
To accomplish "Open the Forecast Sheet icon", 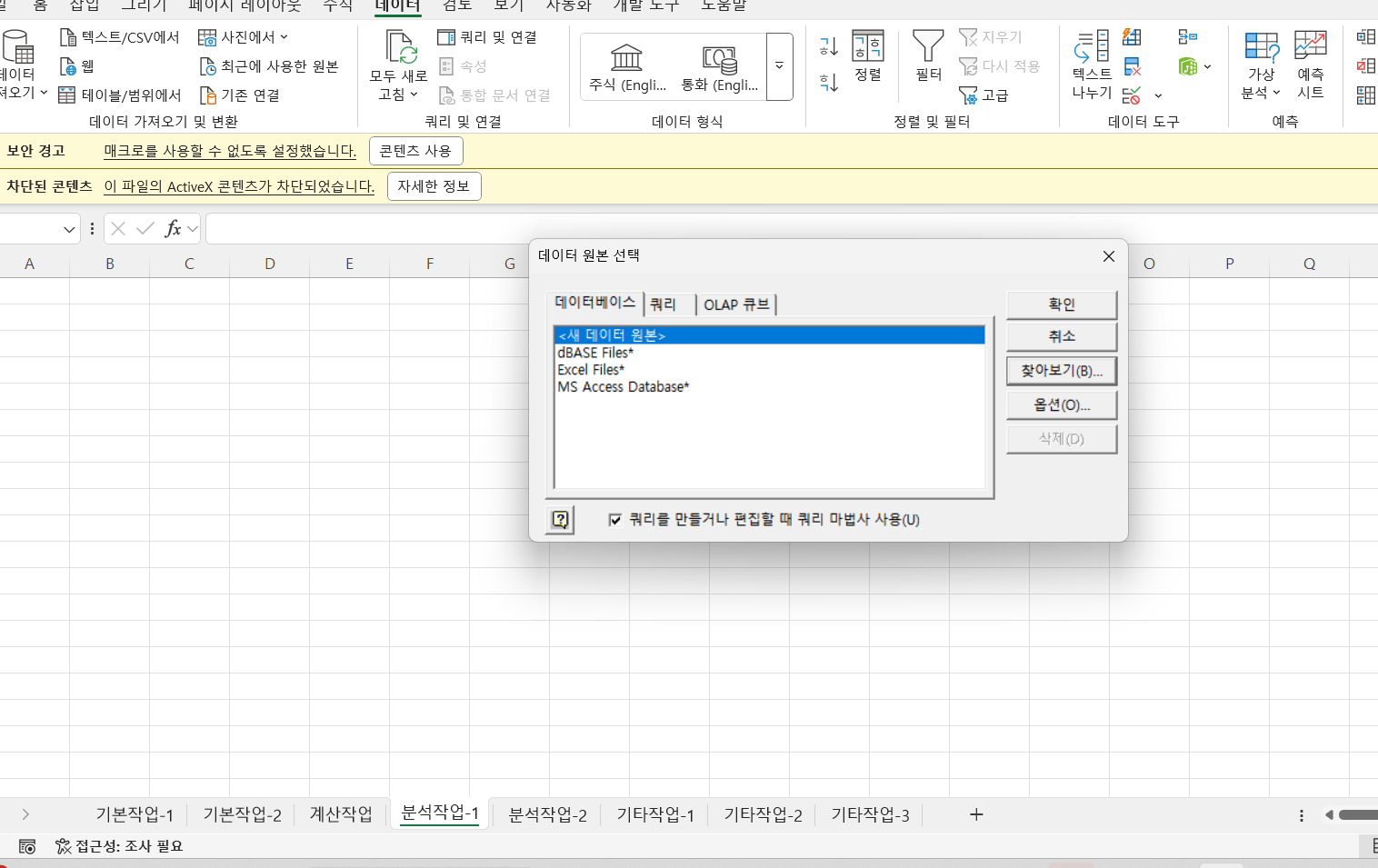I will tap(1310, 46).
